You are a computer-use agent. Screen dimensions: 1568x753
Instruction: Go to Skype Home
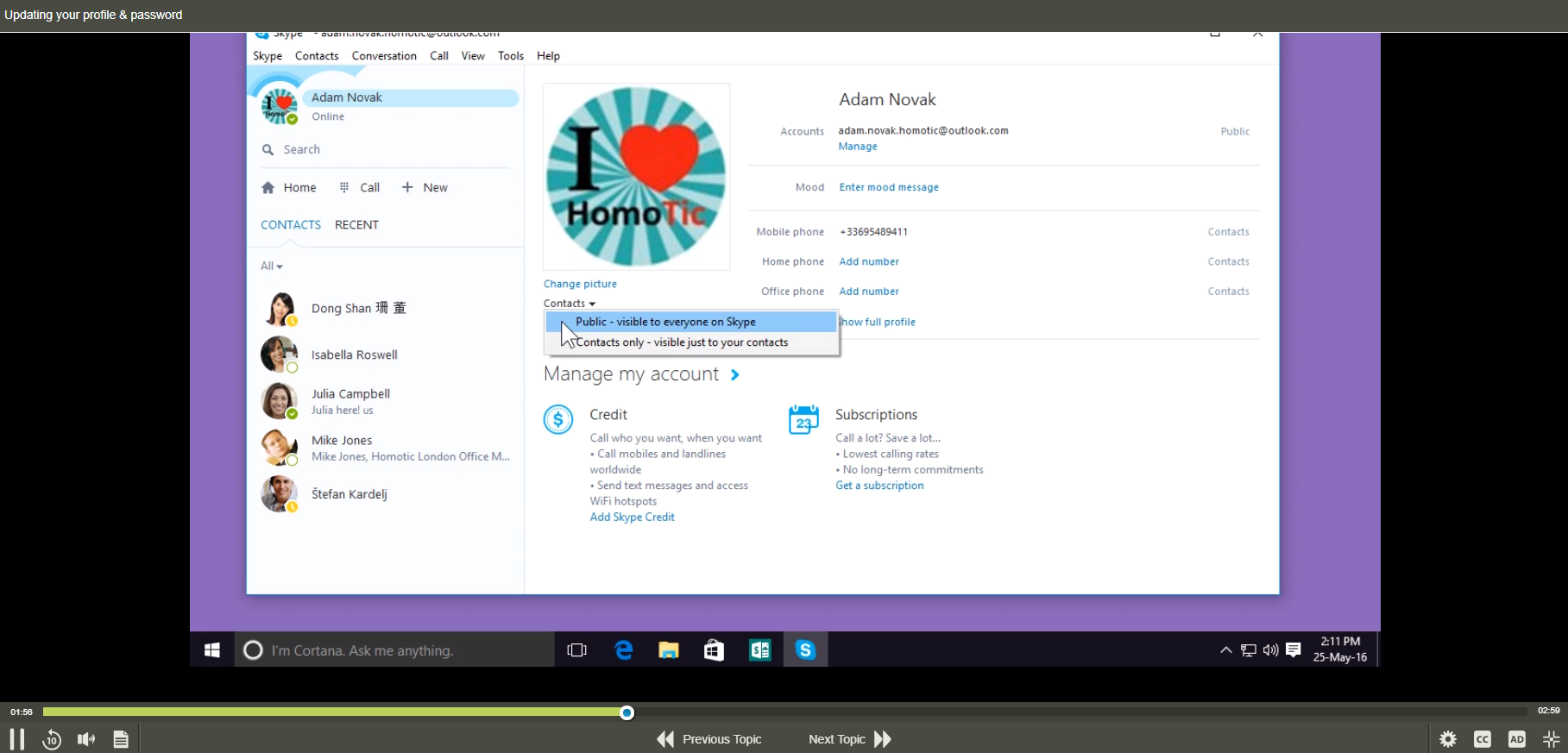289,187
